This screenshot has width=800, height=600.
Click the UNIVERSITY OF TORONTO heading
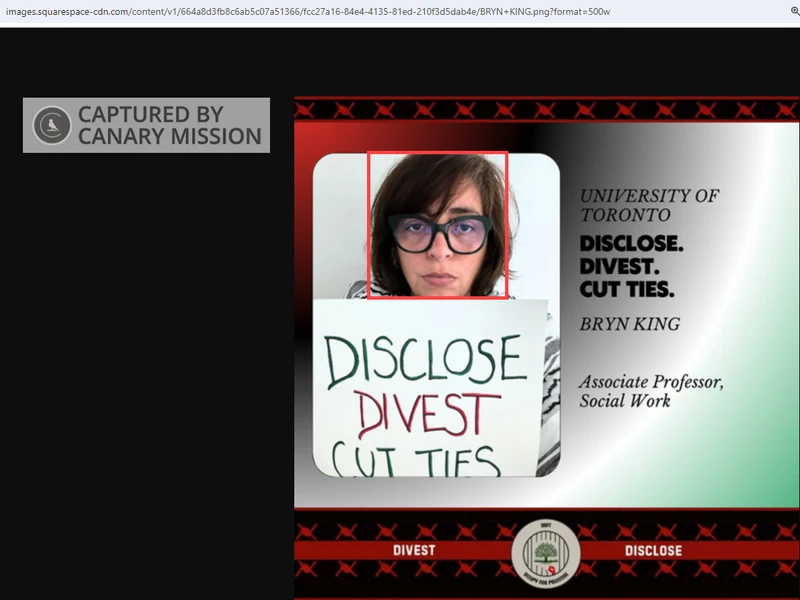click(x=649, y=205)
